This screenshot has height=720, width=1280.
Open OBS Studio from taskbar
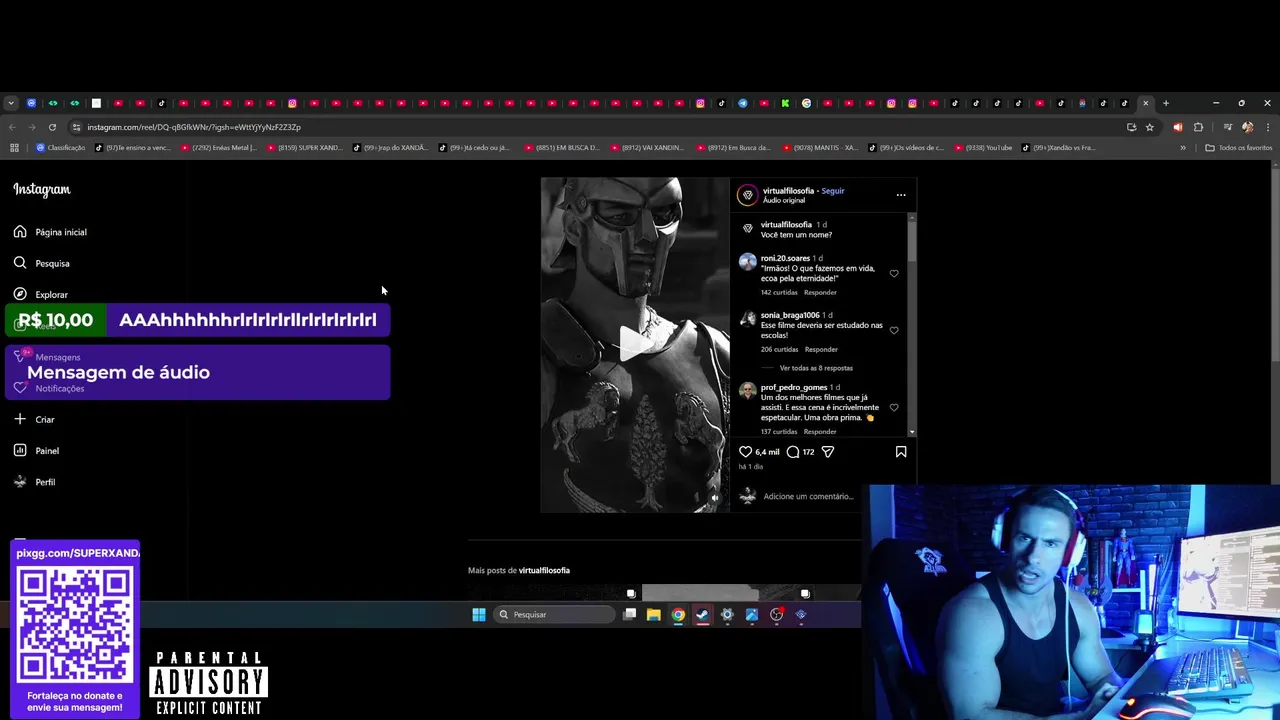pyautogui.click(x=776, y=615)
